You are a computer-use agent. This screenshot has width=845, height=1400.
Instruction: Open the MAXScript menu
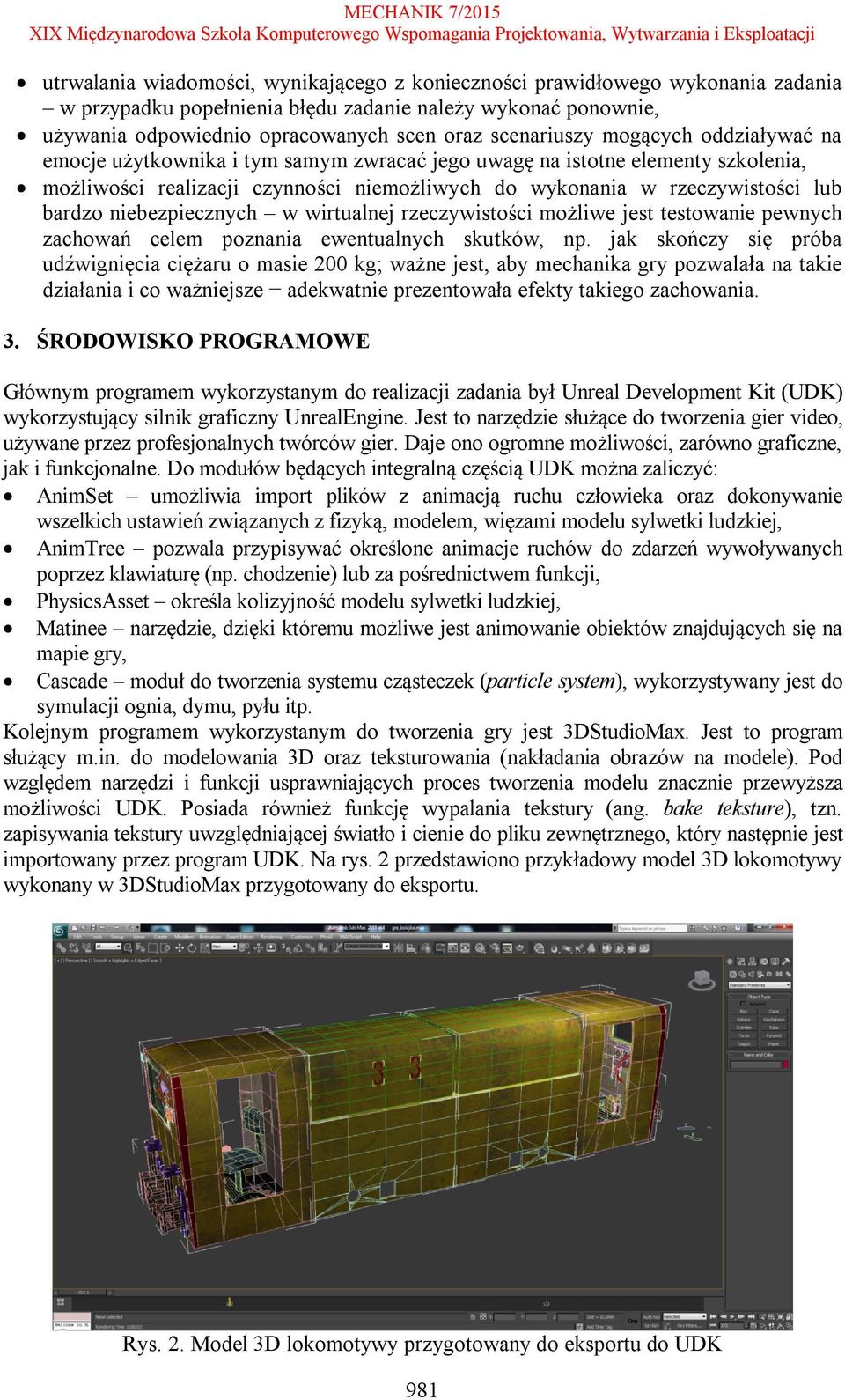point(350,937)
